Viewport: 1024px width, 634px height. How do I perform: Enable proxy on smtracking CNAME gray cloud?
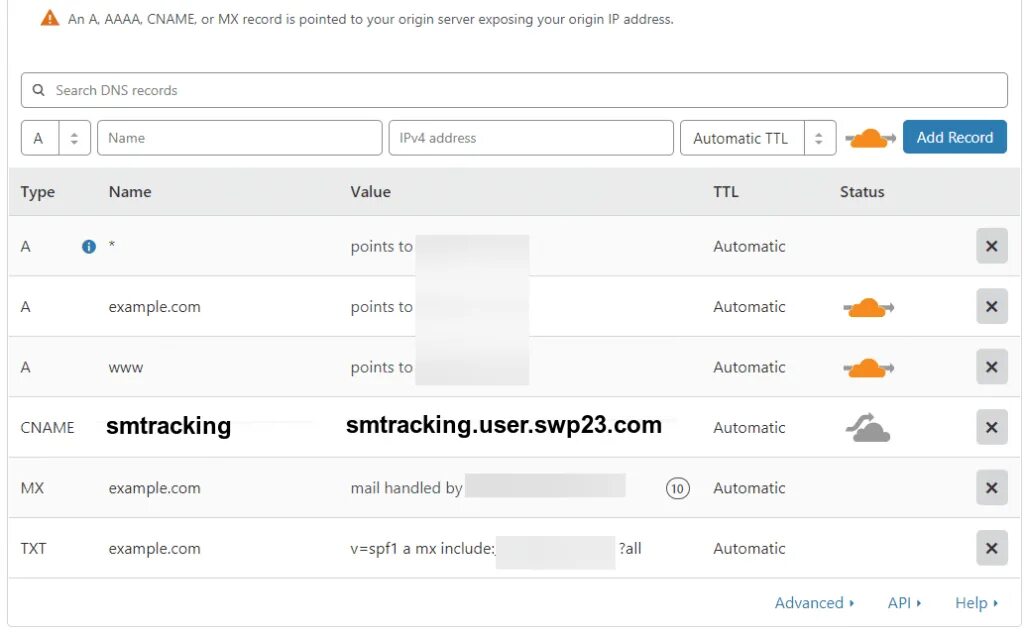[x=868, y=428]
